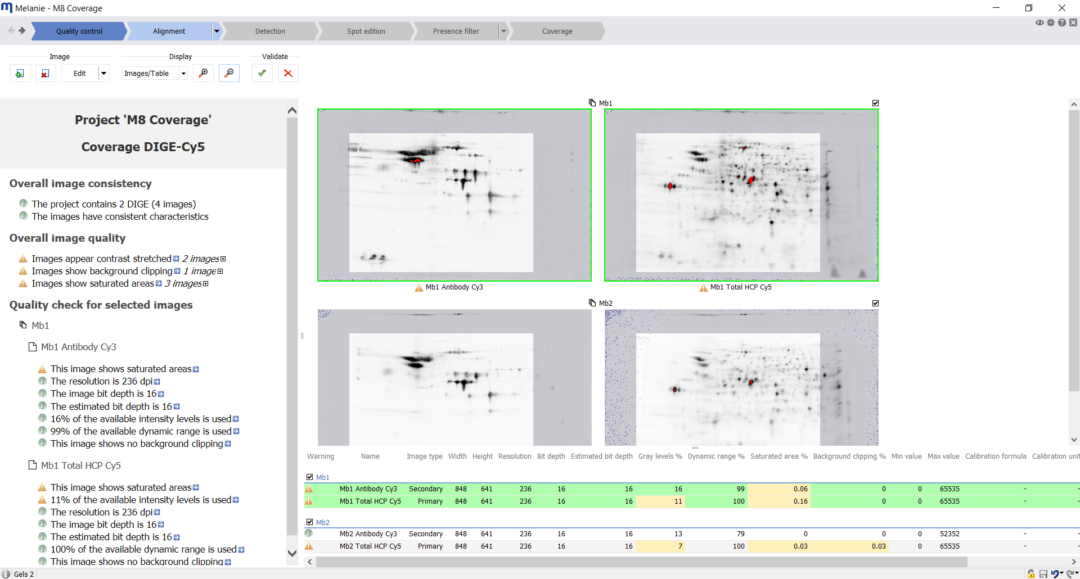Expand the Alignment step dropdown arrow
Screen dimensions: 1080x579
point(217,31)
